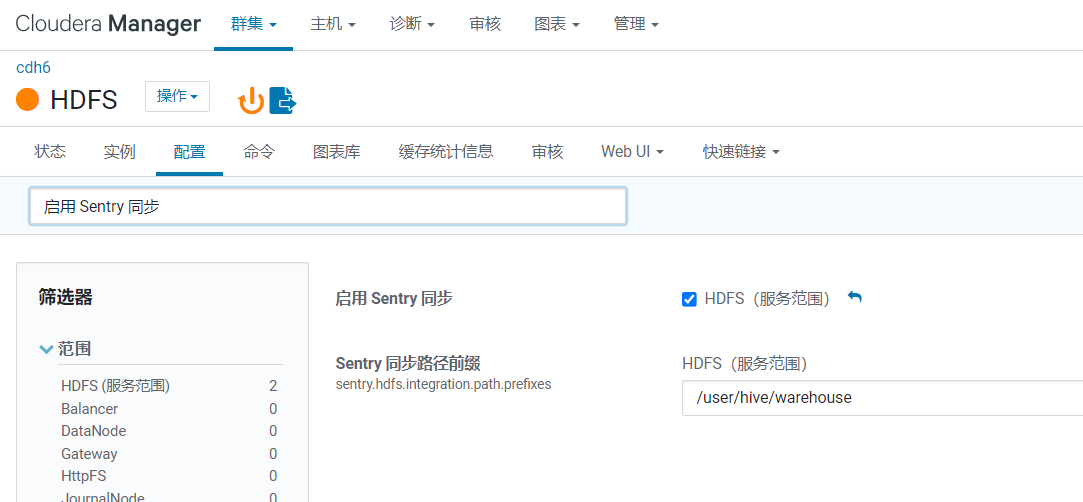The height and width of the screenshot is (502, 1083).
Task: Click the HDFS service title
Action: point(84,99)
